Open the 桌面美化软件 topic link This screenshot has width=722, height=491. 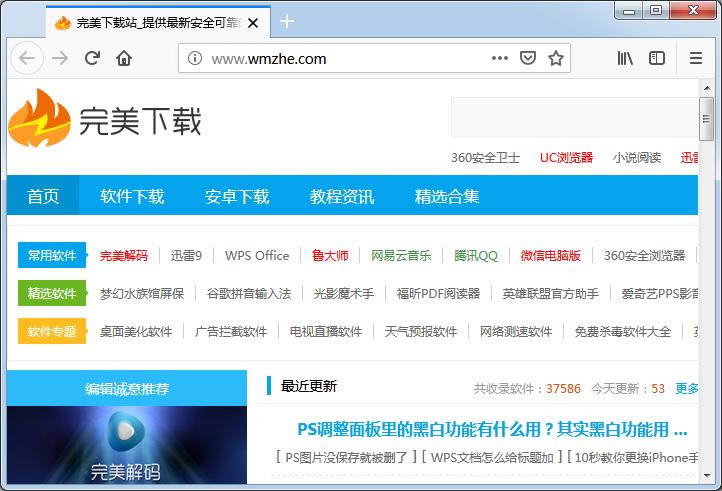pyautogui.click(x=136, y=331)
